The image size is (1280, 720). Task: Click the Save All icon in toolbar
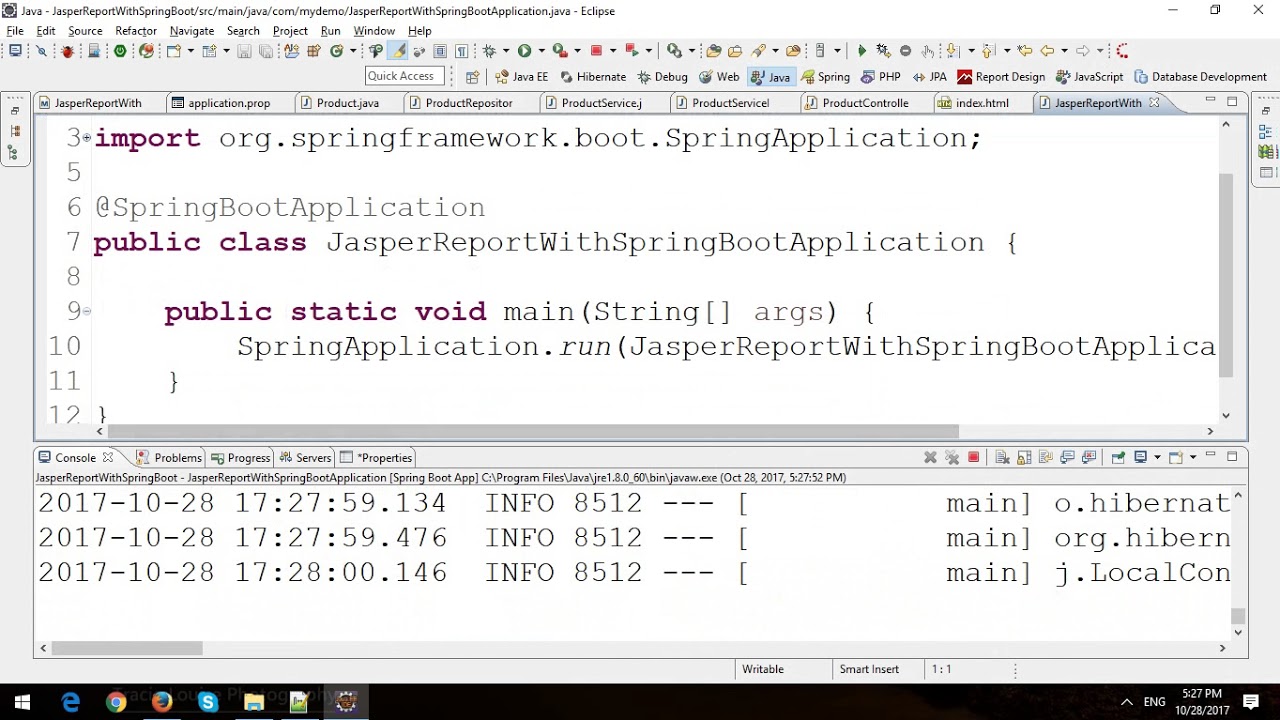266,50
